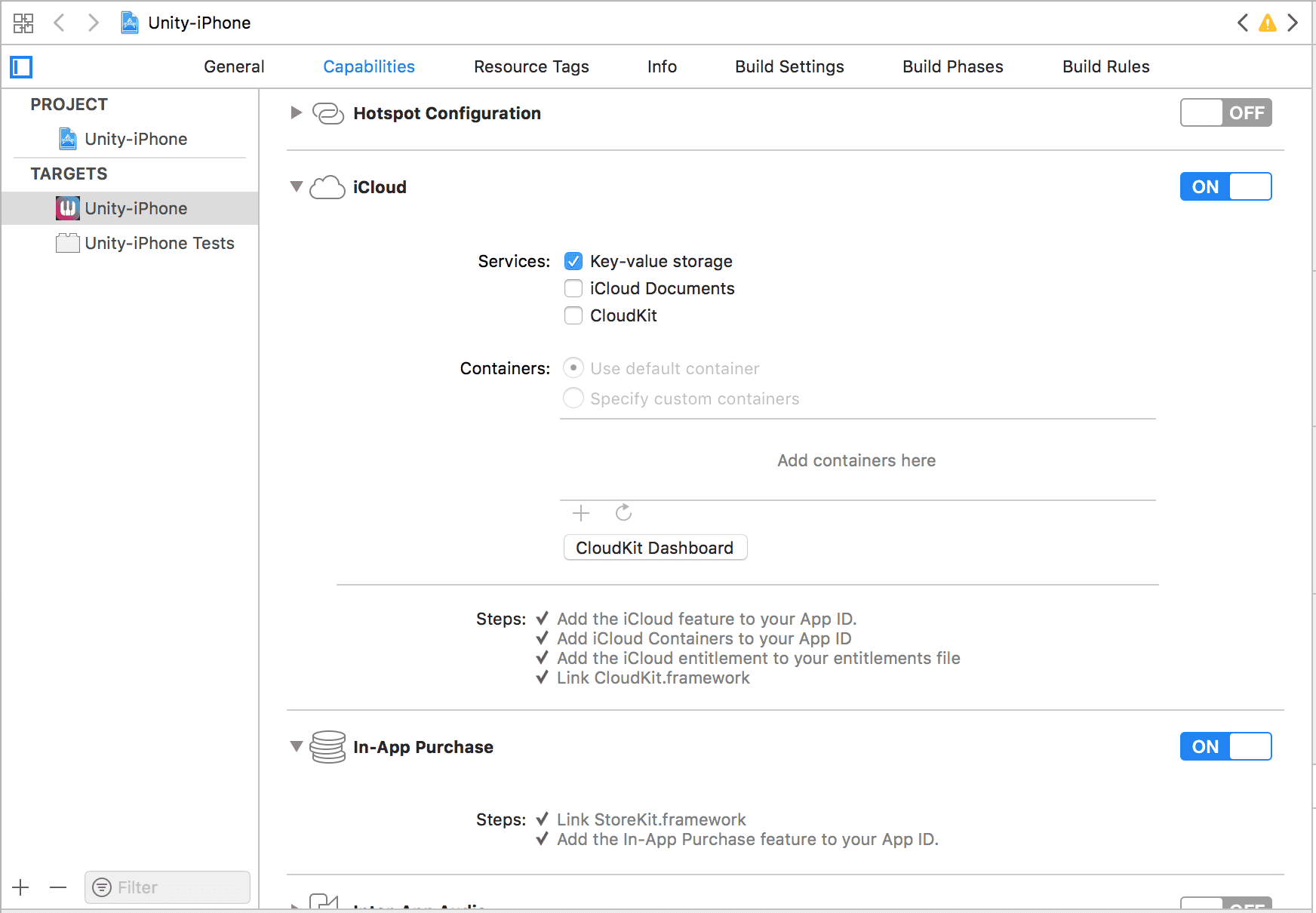Open the Build Phases tab
This screenshot has width=1316, height=913.
pyautogui.click(x=953, y=66)
